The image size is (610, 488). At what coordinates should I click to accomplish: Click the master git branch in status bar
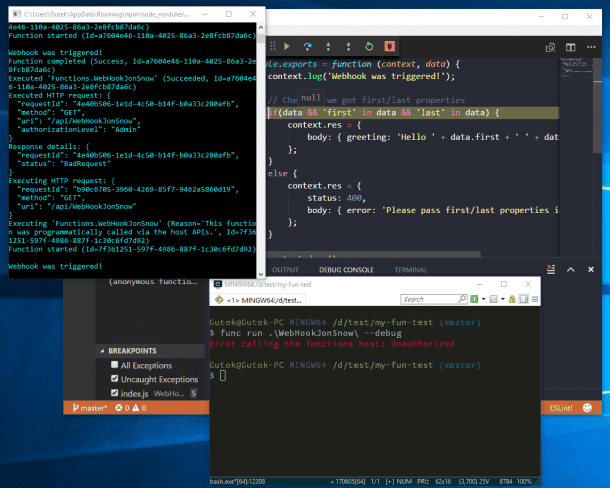pos(89,408)
